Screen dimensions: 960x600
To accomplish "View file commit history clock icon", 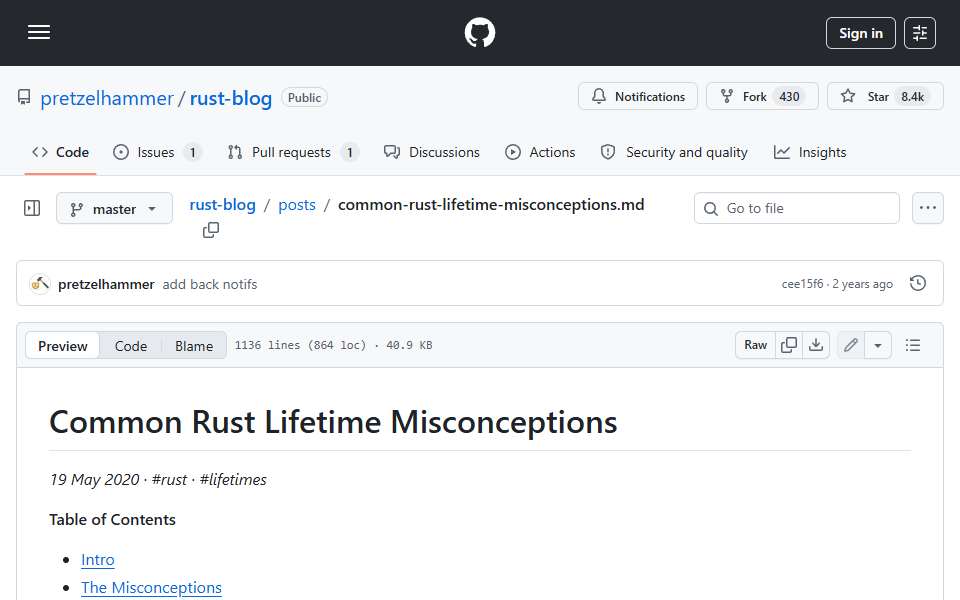I will [x=918, y=283].
